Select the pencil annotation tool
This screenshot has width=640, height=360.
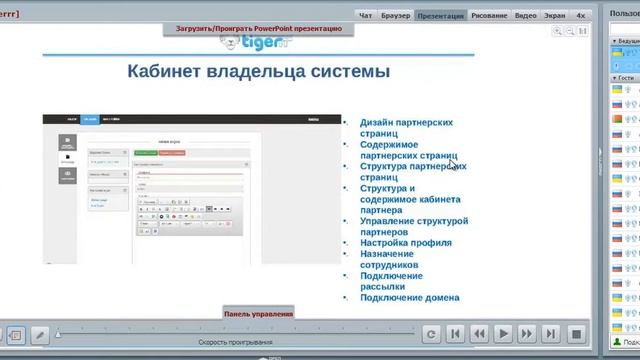pos(40,335)
